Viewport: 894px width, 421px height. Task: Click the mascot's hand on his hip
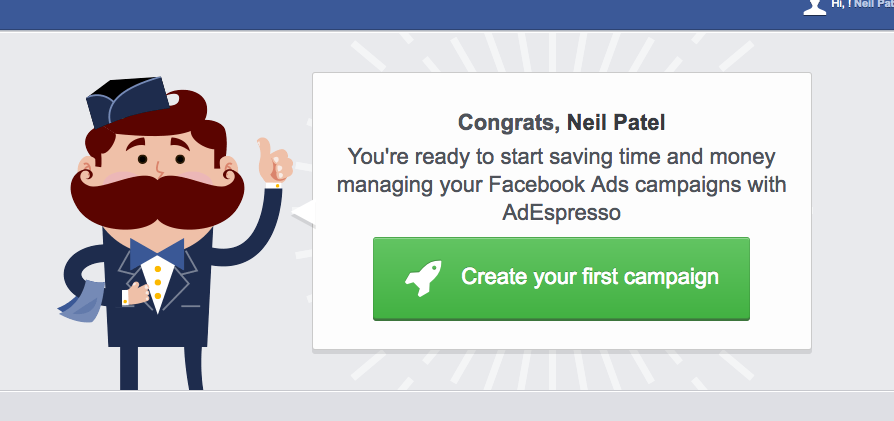127,296
